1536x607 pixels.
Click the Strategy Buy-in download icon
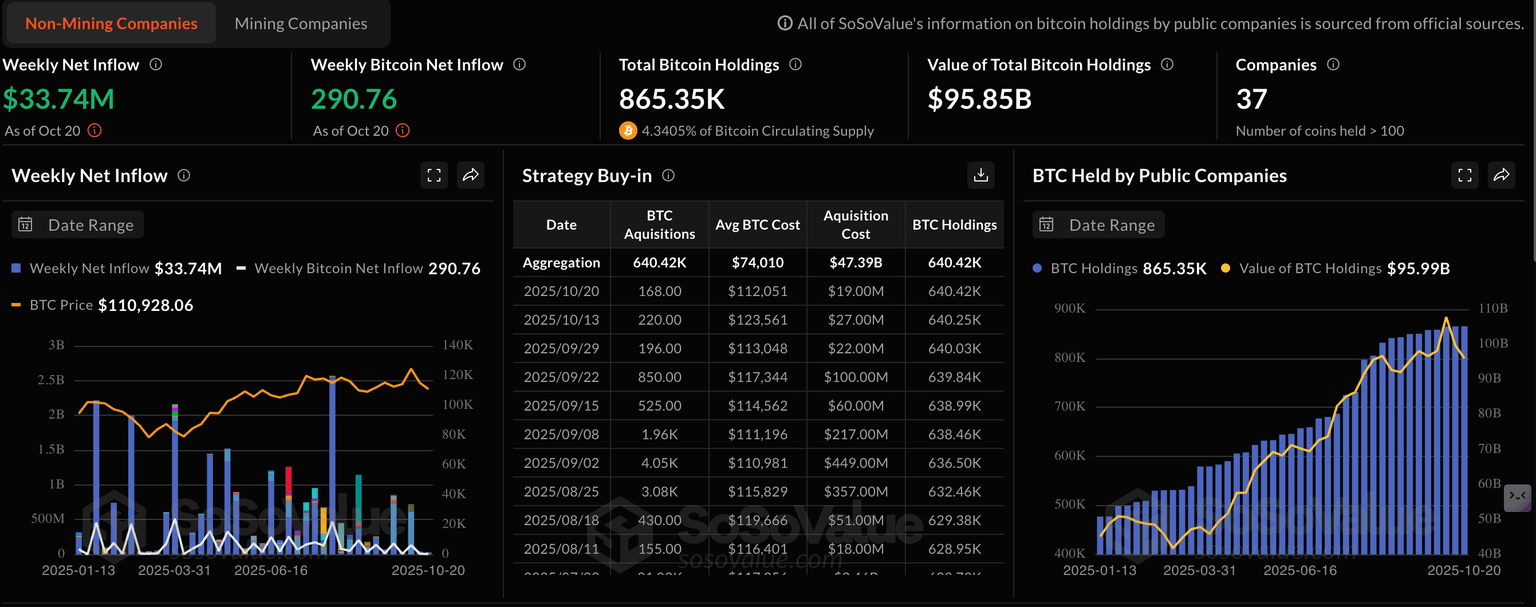(981, 175)
